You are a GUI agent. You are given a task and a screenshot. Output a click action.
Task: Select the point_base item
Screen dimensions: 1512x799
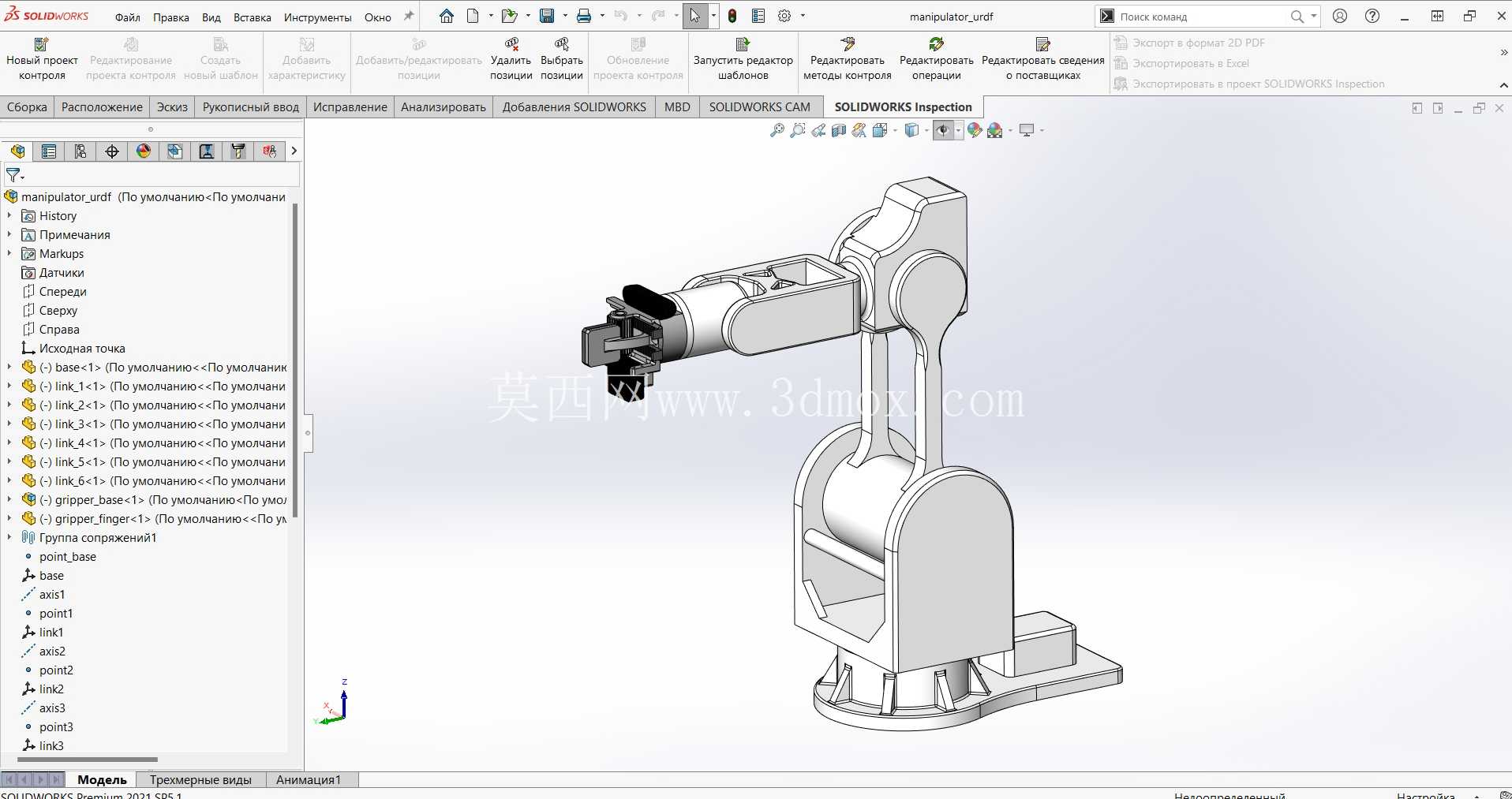point(59,556)
